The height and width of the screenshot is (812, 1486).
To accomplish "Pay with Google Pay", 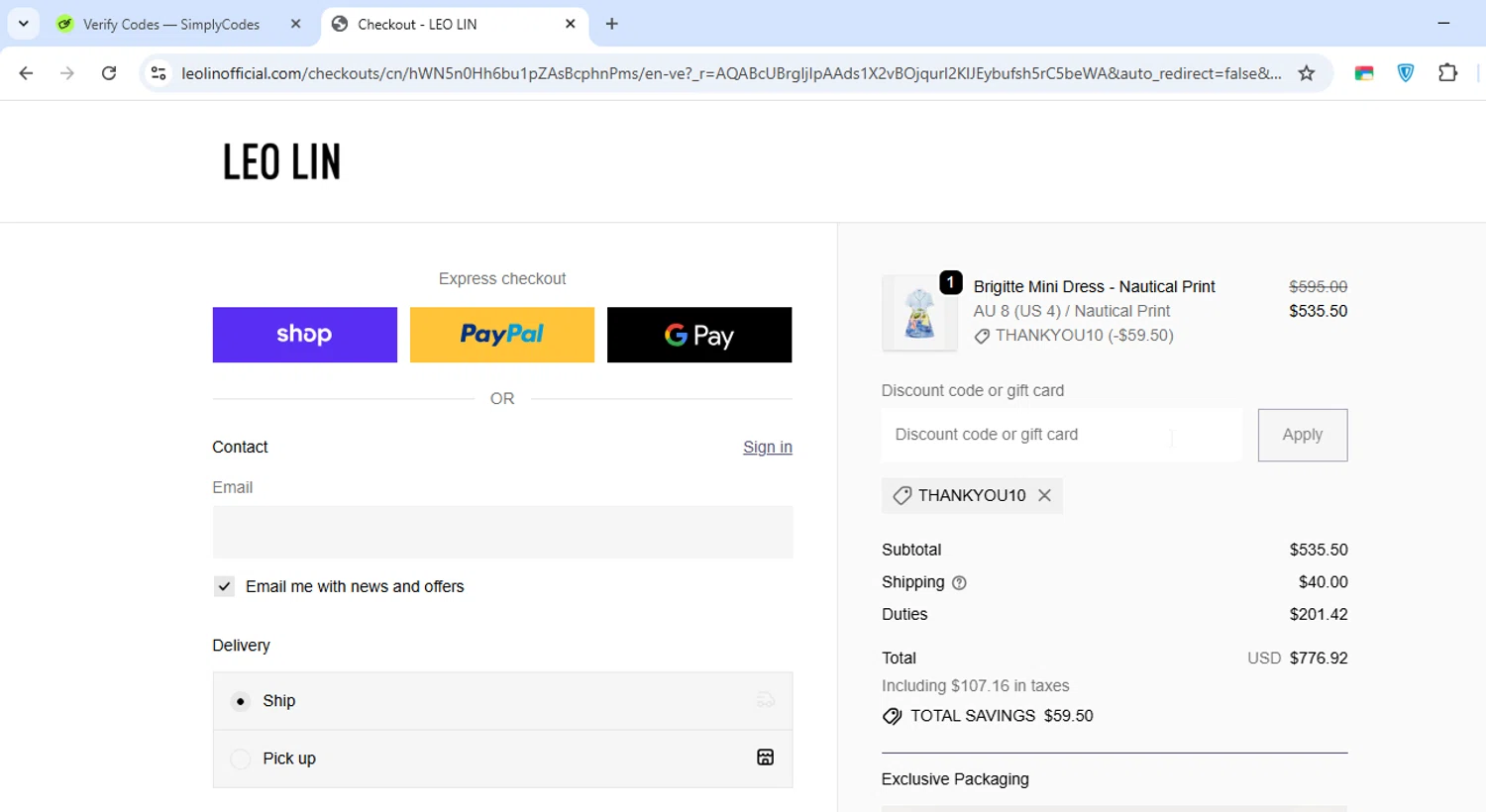I will pos(699,335).
